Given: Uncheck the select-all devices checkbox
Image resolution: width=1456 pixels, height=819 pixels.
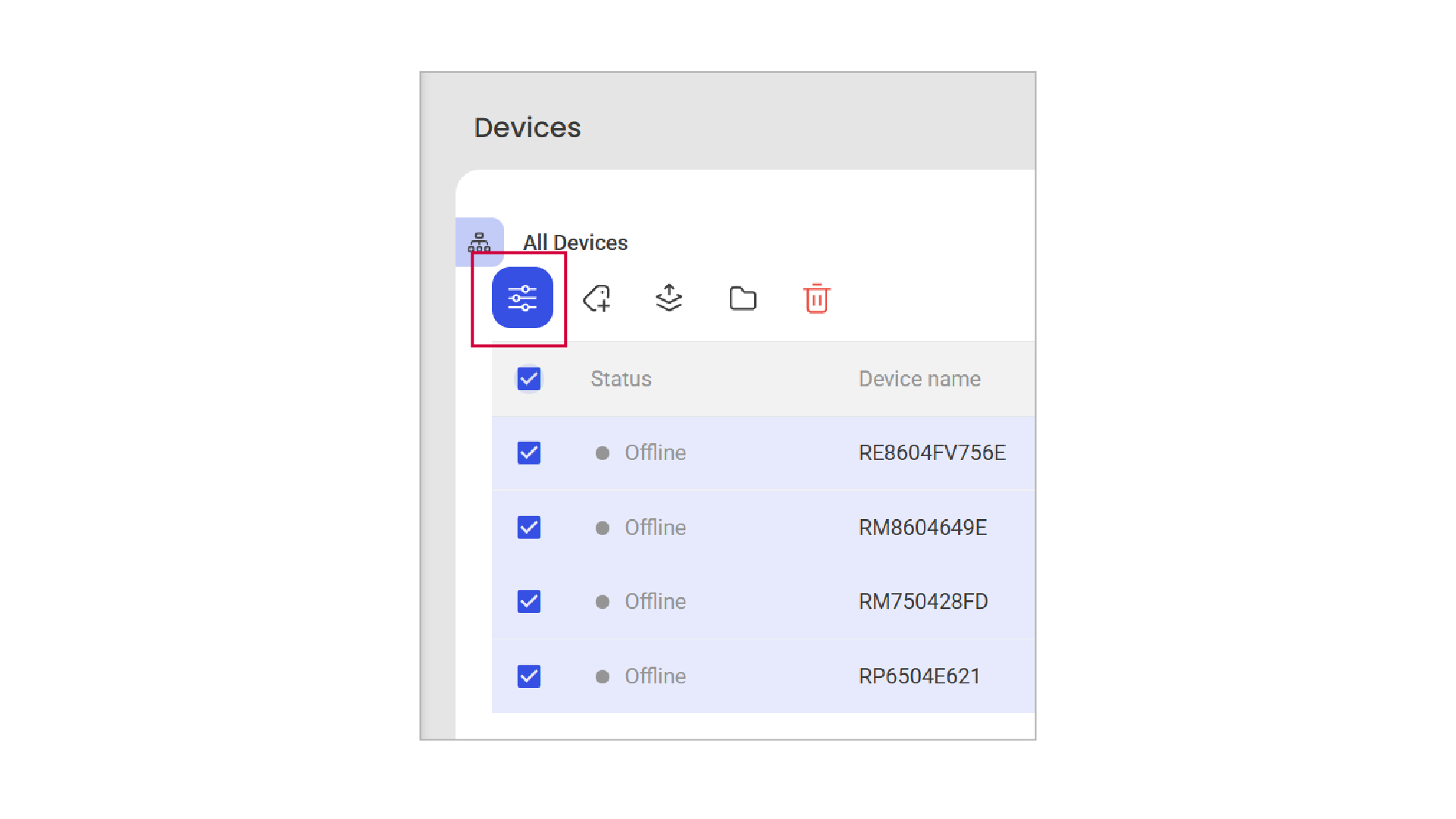Looking at the screenshot, I should click(529, 379).
